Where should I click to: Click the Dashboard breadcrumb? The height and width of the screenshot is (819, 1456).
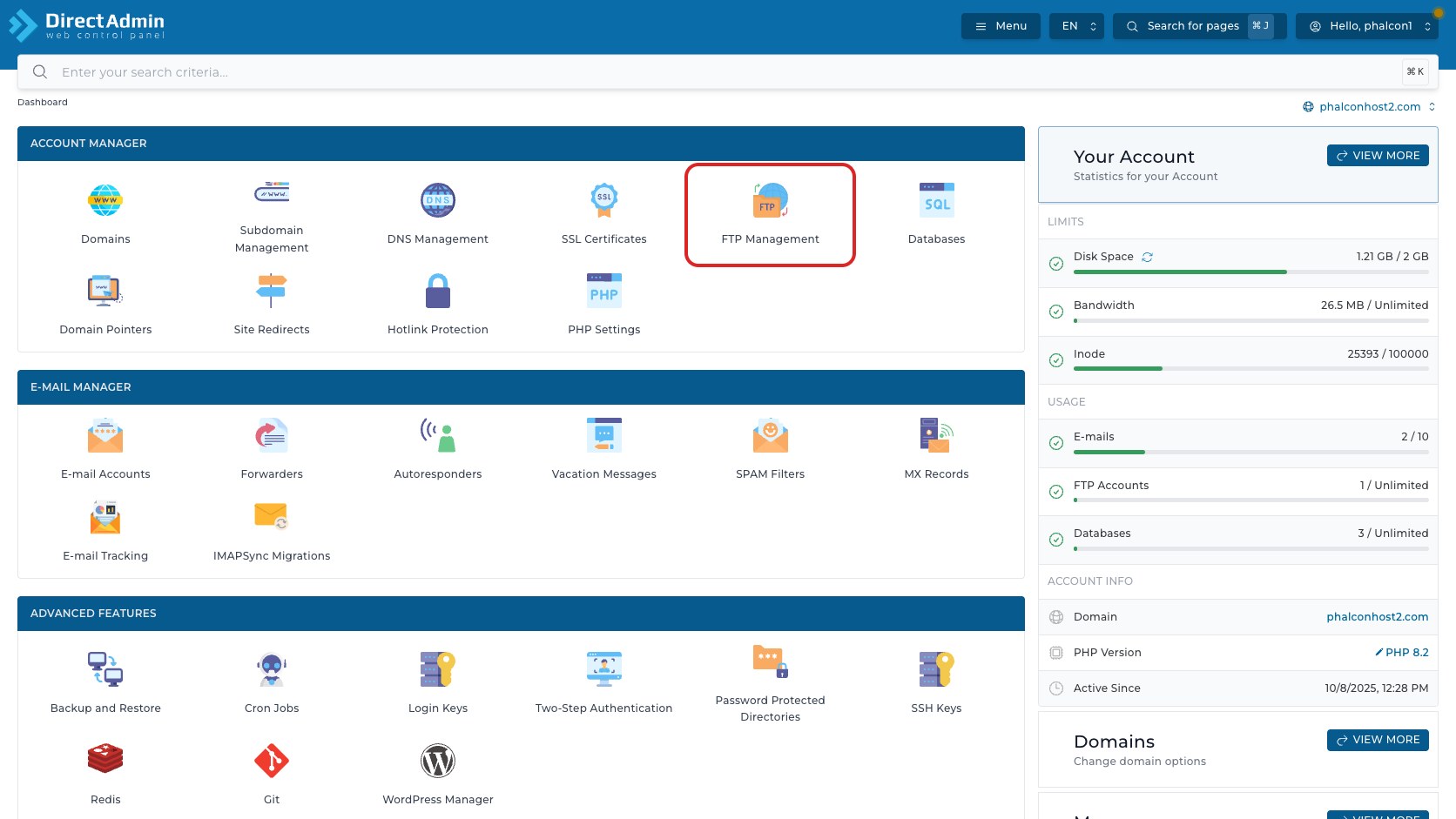click(x=43, y=103)
